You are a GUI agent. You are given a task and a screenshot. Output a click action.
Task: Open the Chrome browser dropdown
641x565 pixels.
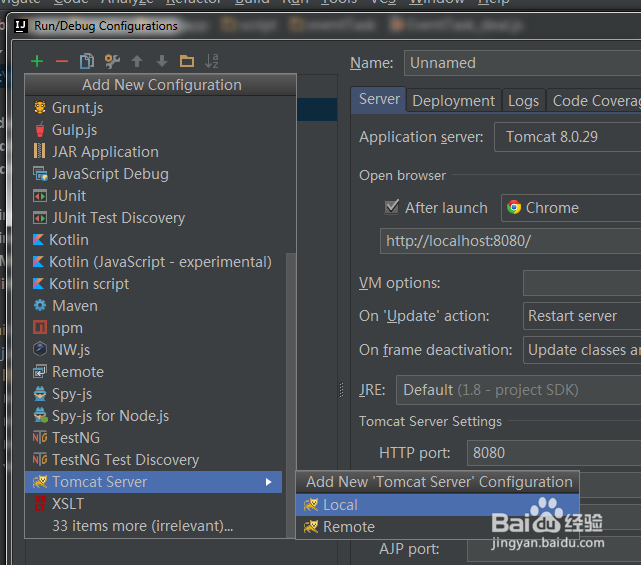tap(571, 208)
